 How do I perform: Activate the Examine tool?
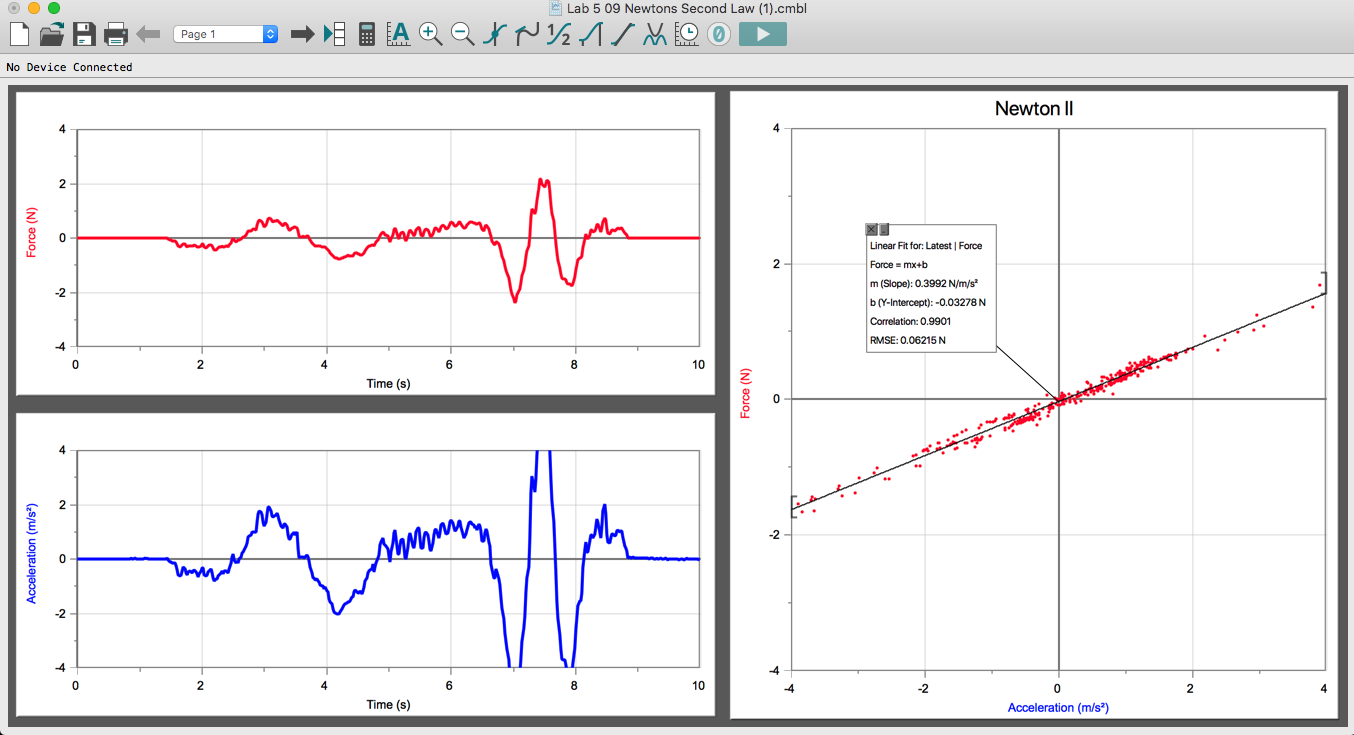494,34
